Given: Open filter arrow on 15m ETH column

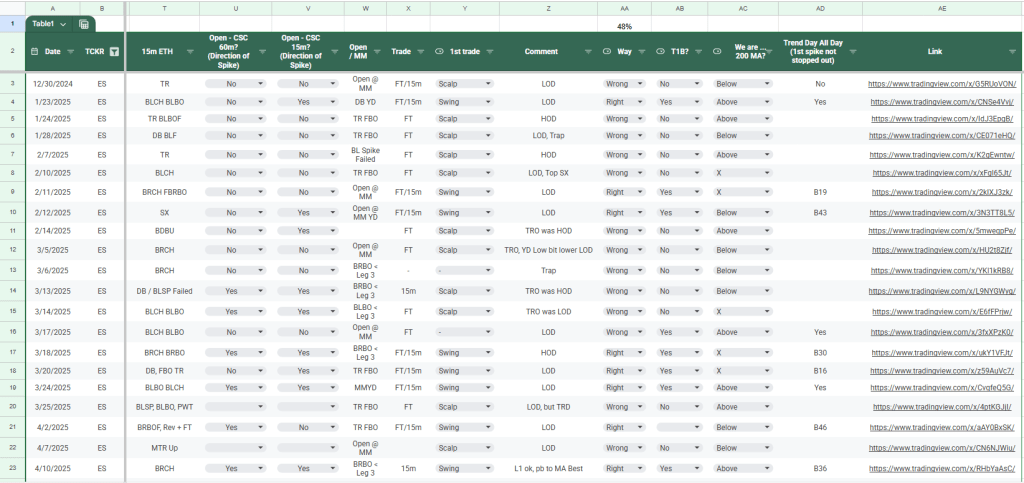Looking at the screenshot, I should point(190,51).
